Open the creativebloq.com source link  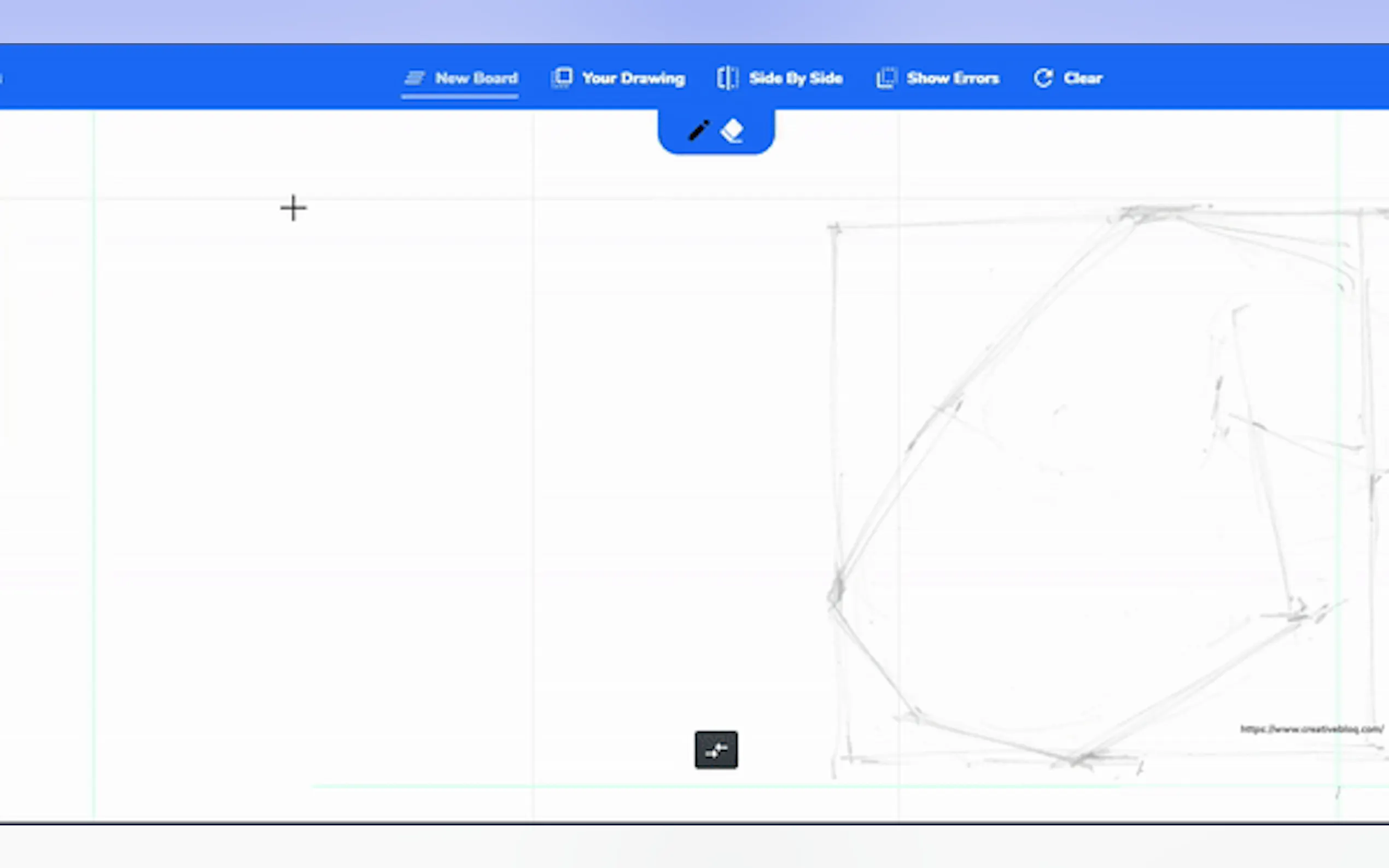[1311, 729]
